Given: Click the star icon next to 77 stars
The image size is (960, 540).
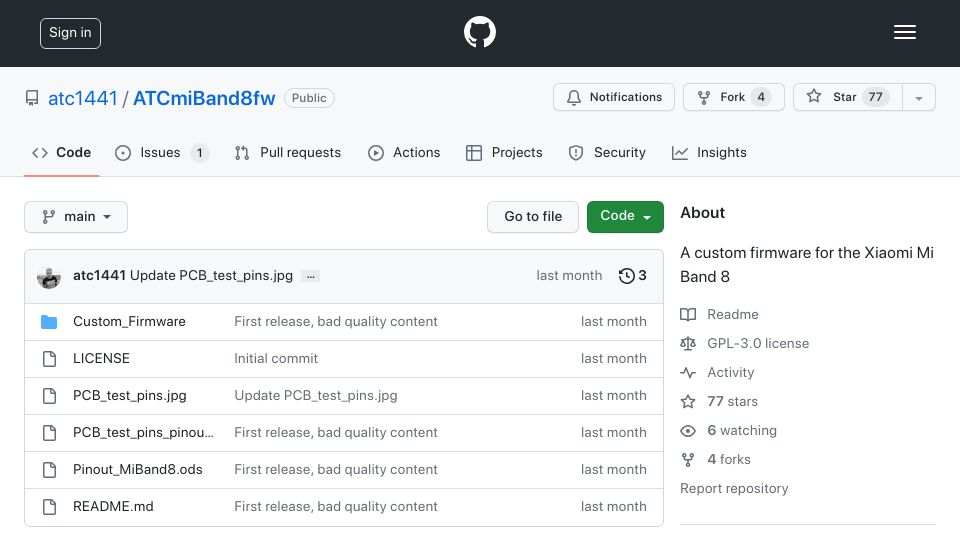Looking at the screenshot, I should [x=688, y=402].
